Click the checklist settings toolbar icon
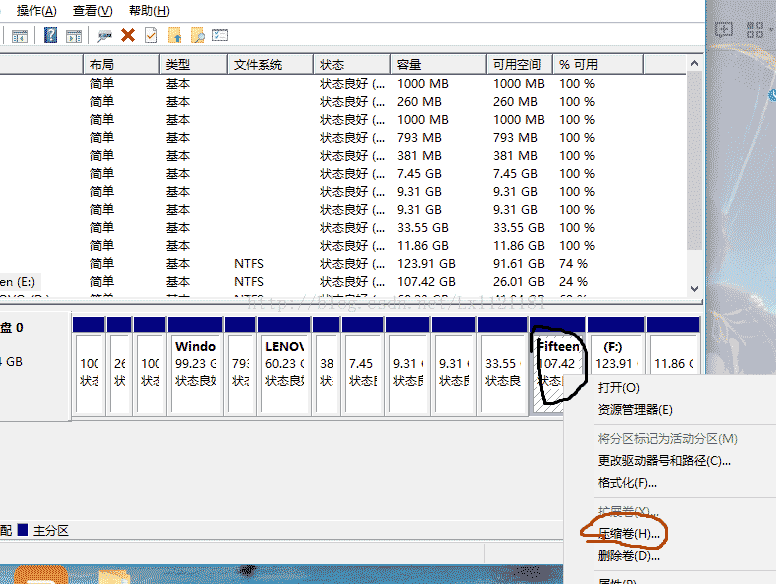The width and height of the screenshot is (776, 584). coord(220,35)
